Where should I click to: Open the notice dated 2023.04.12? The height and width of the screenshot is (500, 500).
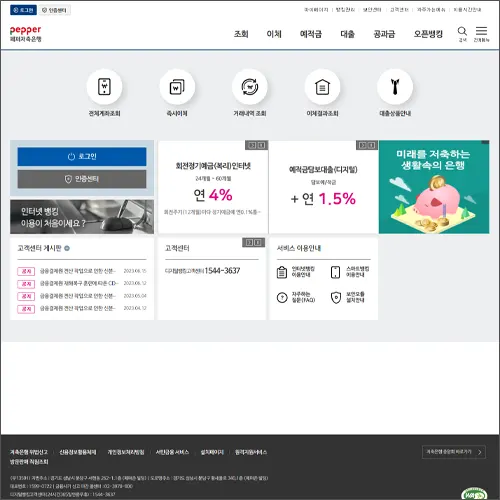point(82,308)
